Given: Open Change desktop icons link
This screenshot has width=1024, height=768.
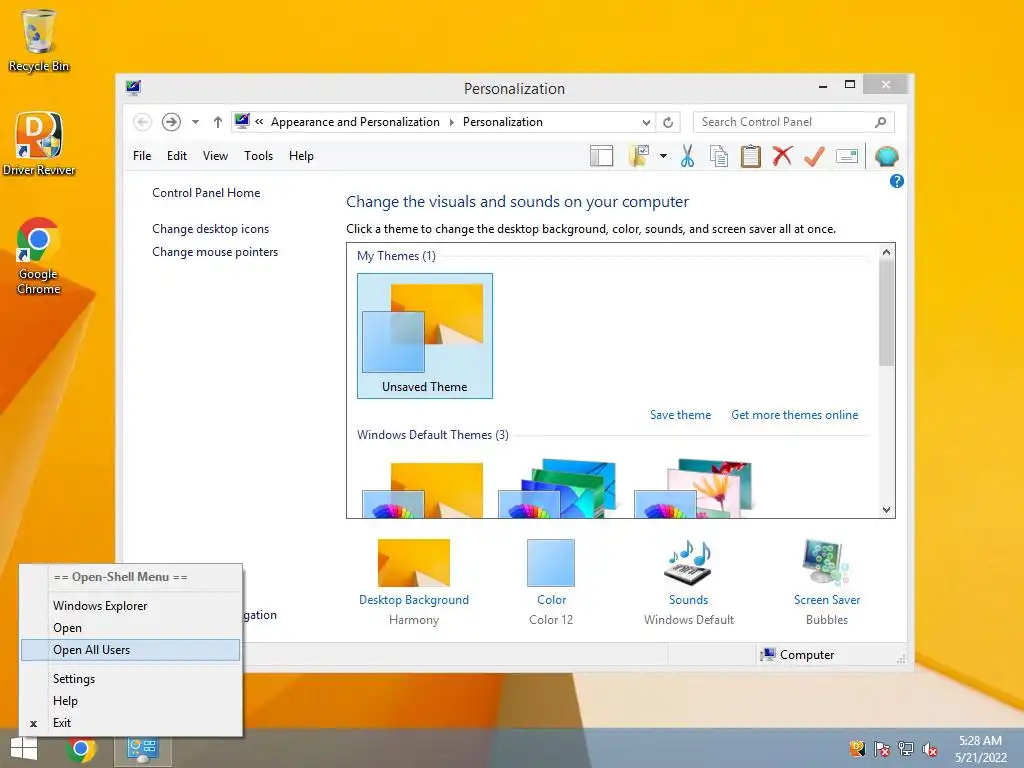Looking at the screenshot, I should tap(210, 229).
